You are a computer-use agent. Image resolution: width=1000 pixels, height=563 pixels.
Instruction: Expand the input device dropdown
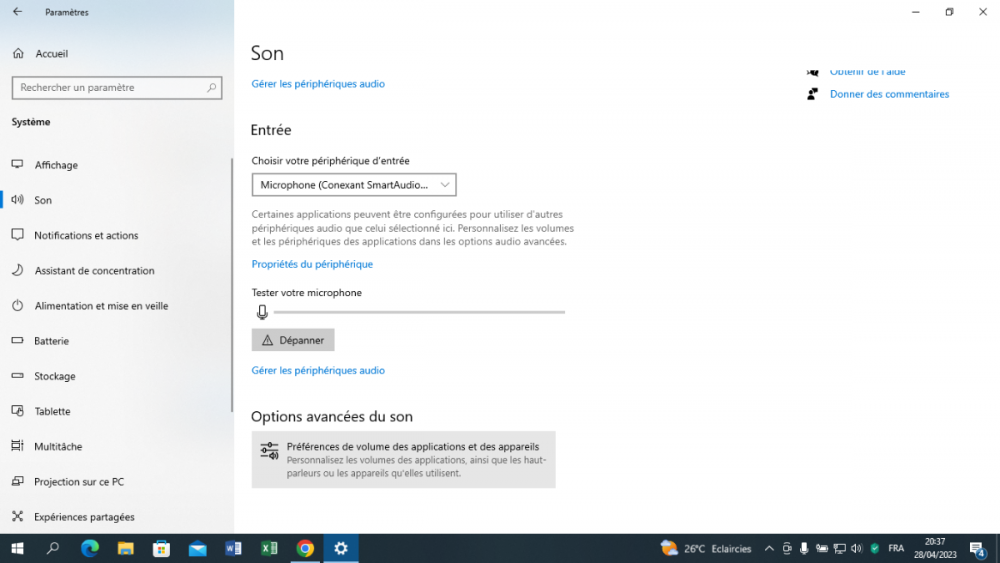point(354,185)
